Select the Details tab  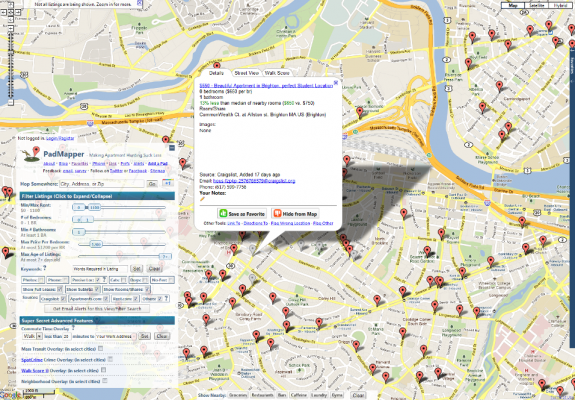pos(216,73)
